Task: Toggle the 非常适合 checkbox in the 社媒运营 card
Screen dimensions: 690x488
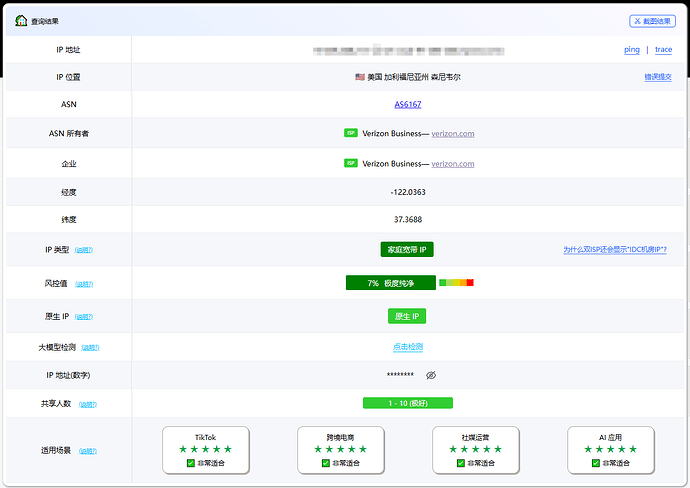Action: tap(461, 463)
